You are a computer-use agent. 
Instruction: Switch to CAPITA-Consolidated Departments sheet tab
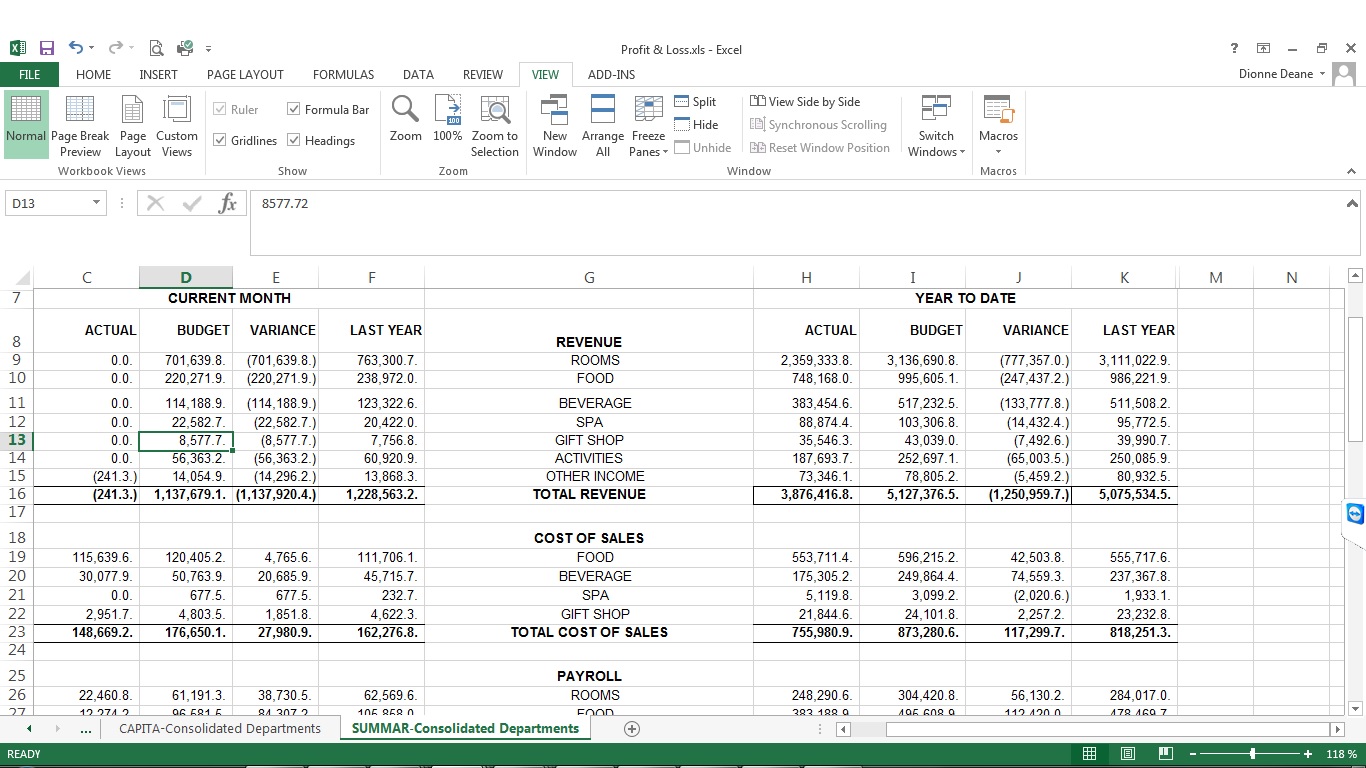click(x=220, y=729)
